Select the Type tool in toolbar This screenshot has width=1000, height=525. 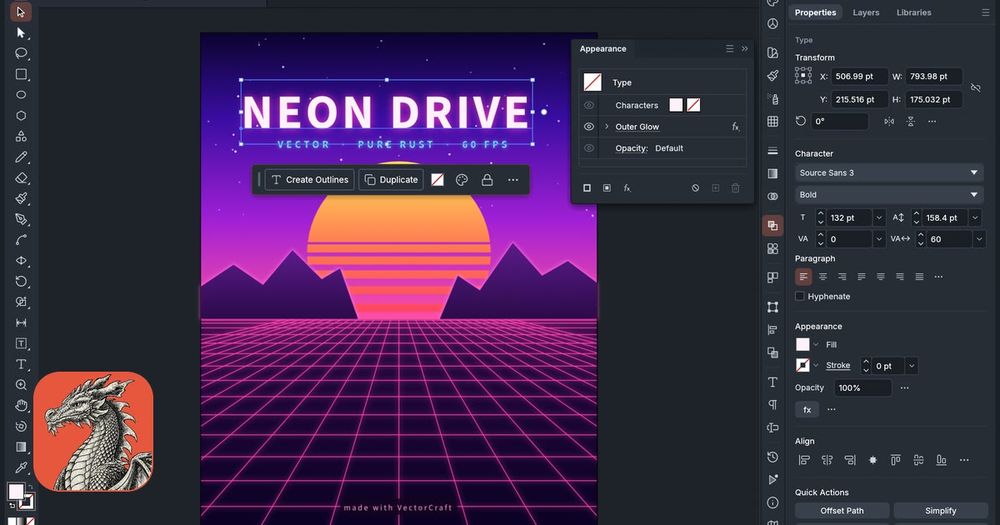(21, 364)
